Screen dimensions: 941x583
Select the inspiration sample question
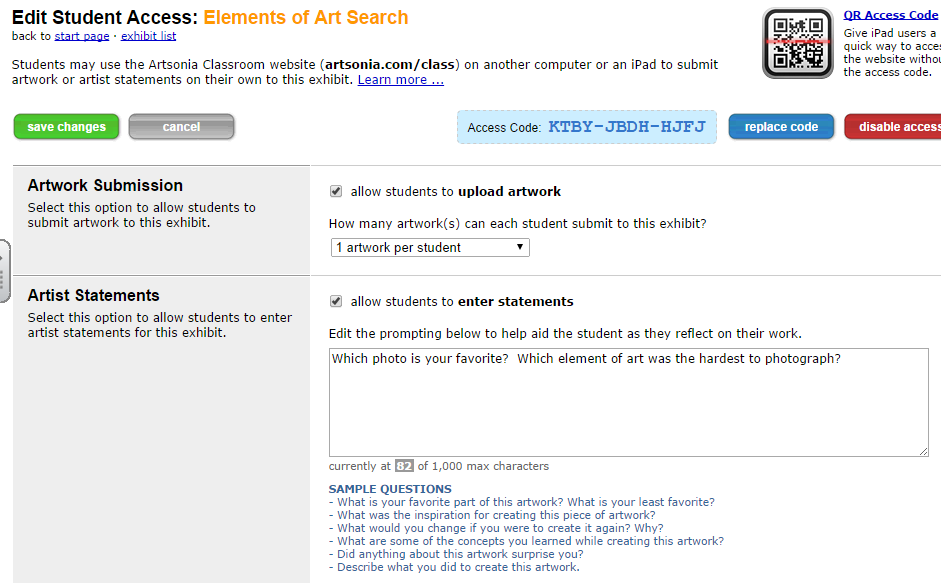click(x=492, y=515)
